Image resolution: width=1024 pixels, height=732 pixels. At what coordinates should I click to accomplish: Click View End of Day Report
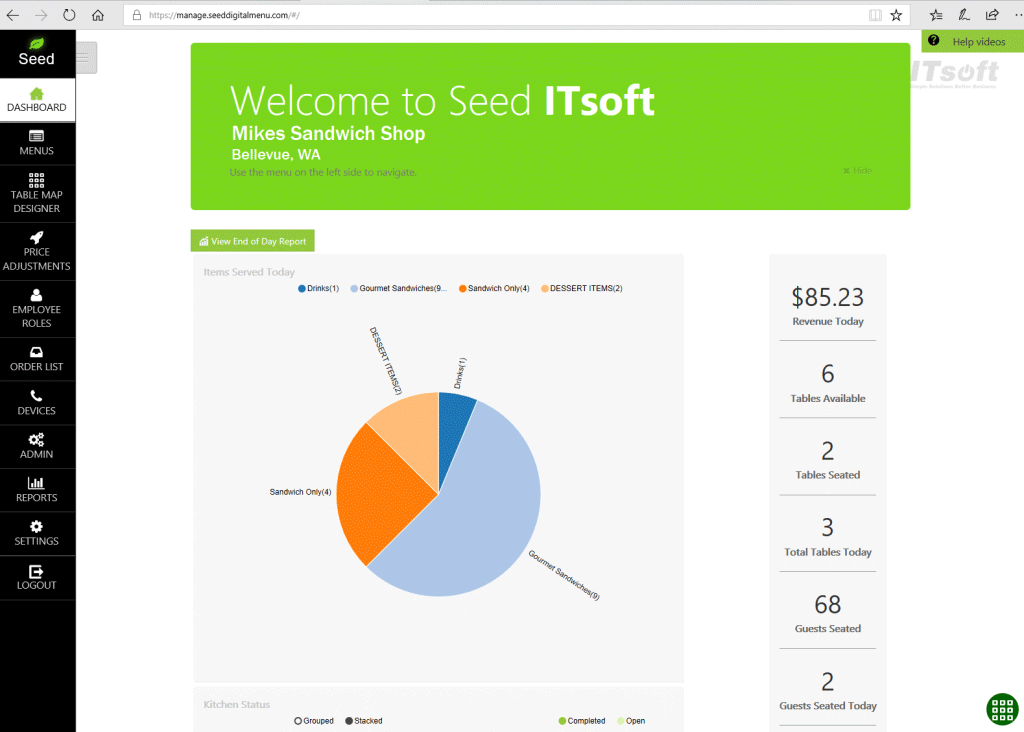click(x=253, y=241)
